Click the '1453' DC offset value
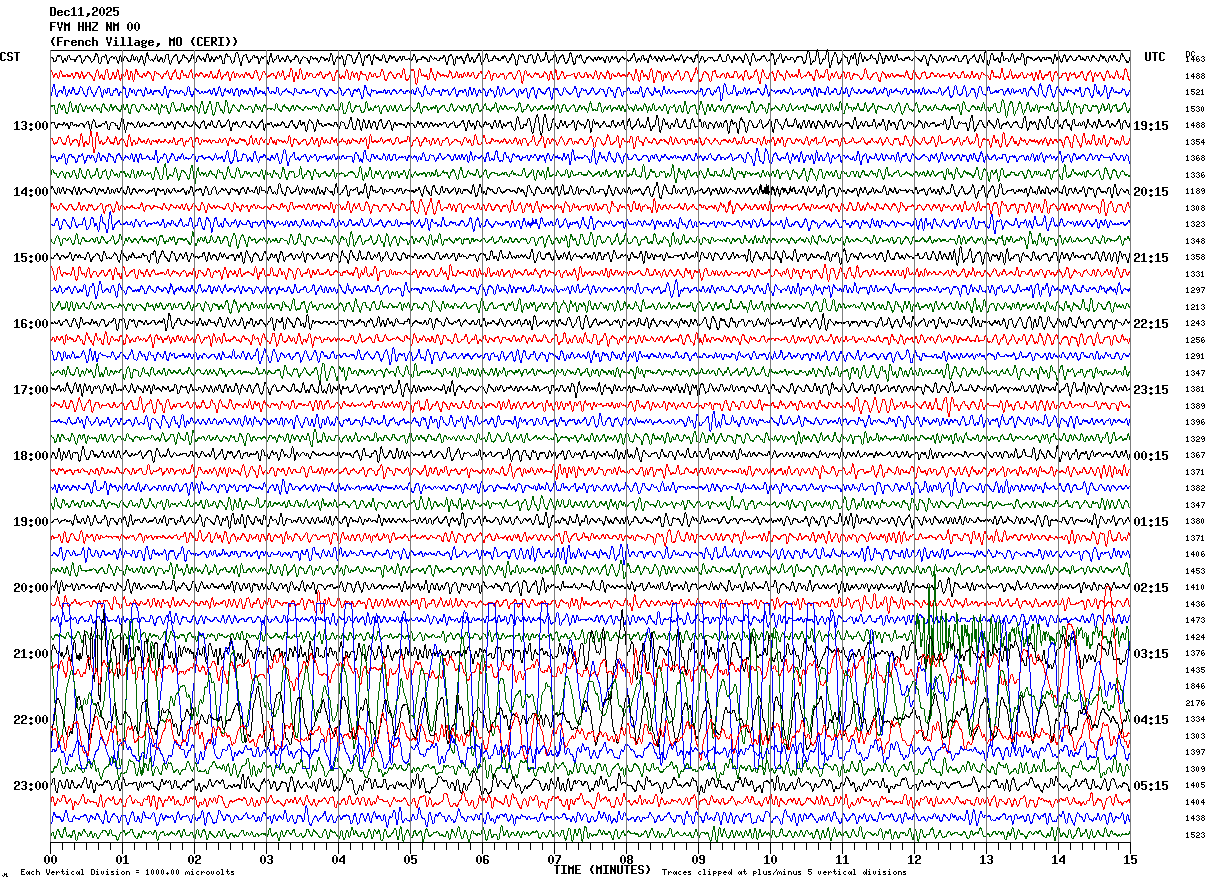Viewport: 1210px width, 886px height. click(x=1195, y=571)
